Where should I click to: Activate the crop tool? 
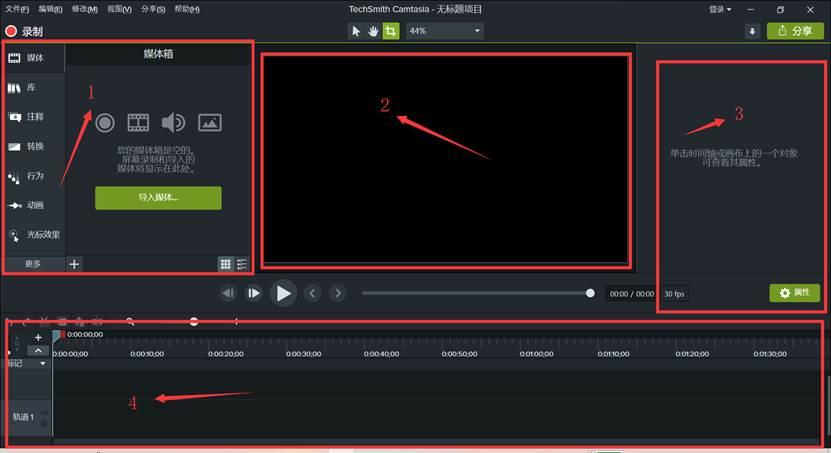click(391, 31)
